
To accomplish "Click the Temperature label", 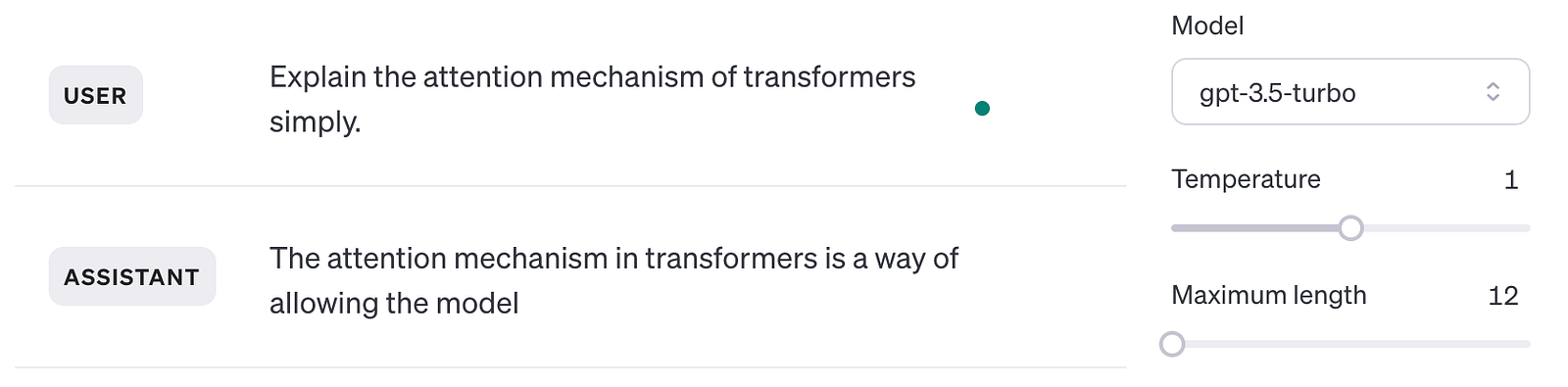I will 1246,179.
